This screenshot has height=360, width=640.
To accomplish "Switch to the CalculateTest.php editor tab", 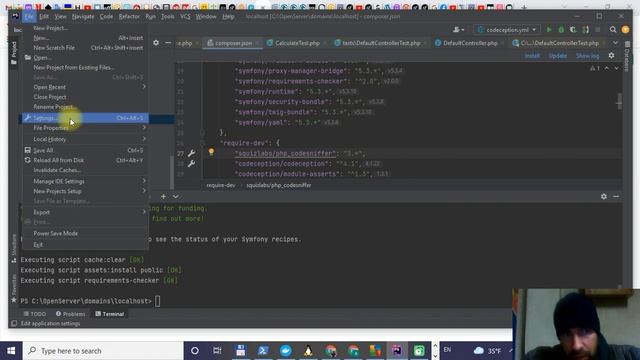I will point(296,43).
